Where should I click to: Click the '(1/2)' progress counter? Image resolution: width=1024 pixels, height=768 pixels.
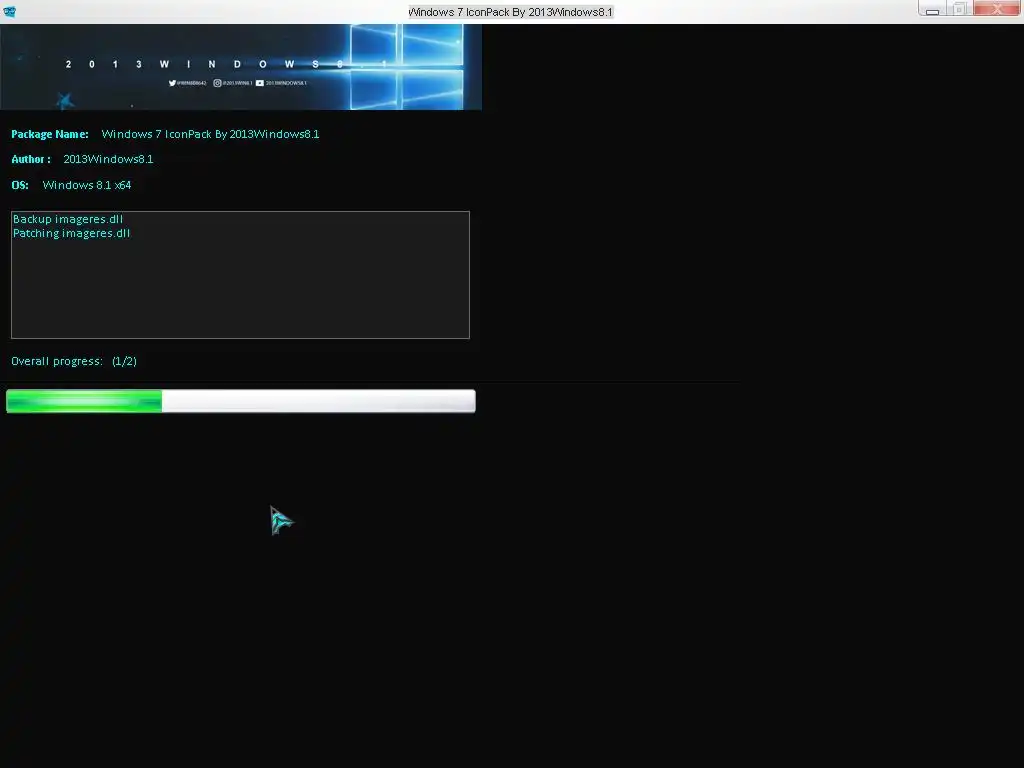pyautogui.click(x=124, y=361)
